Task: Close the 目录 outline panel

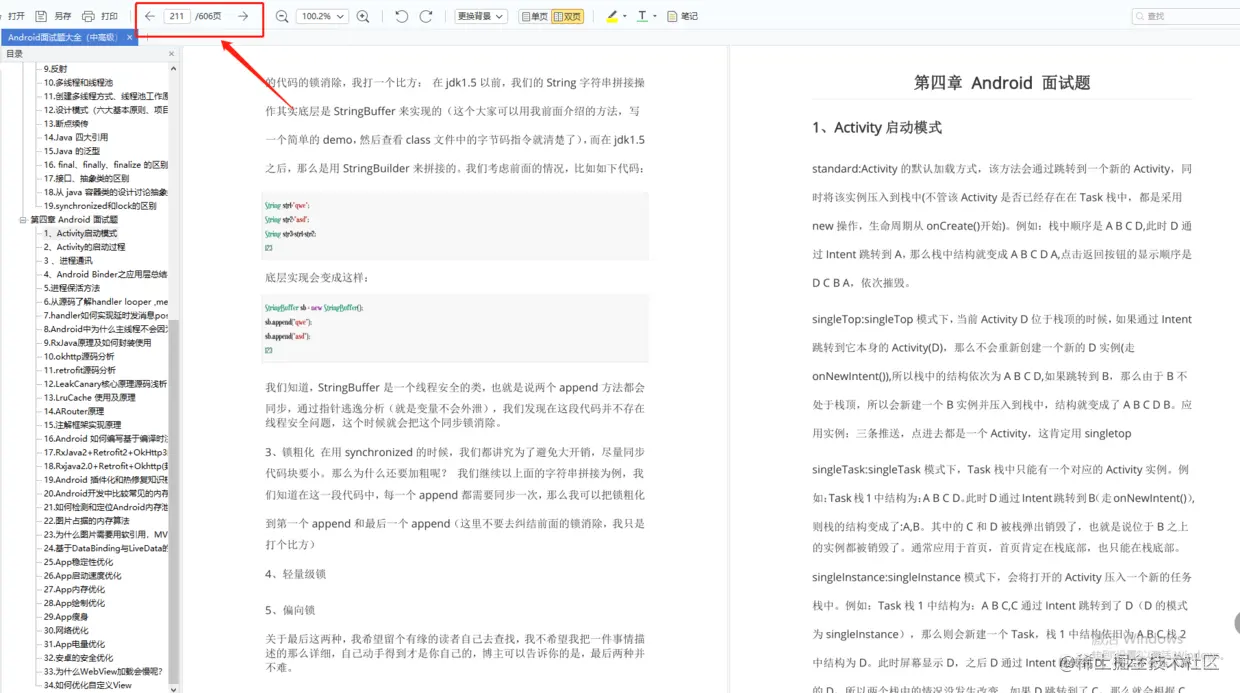Action: (172, 54)
